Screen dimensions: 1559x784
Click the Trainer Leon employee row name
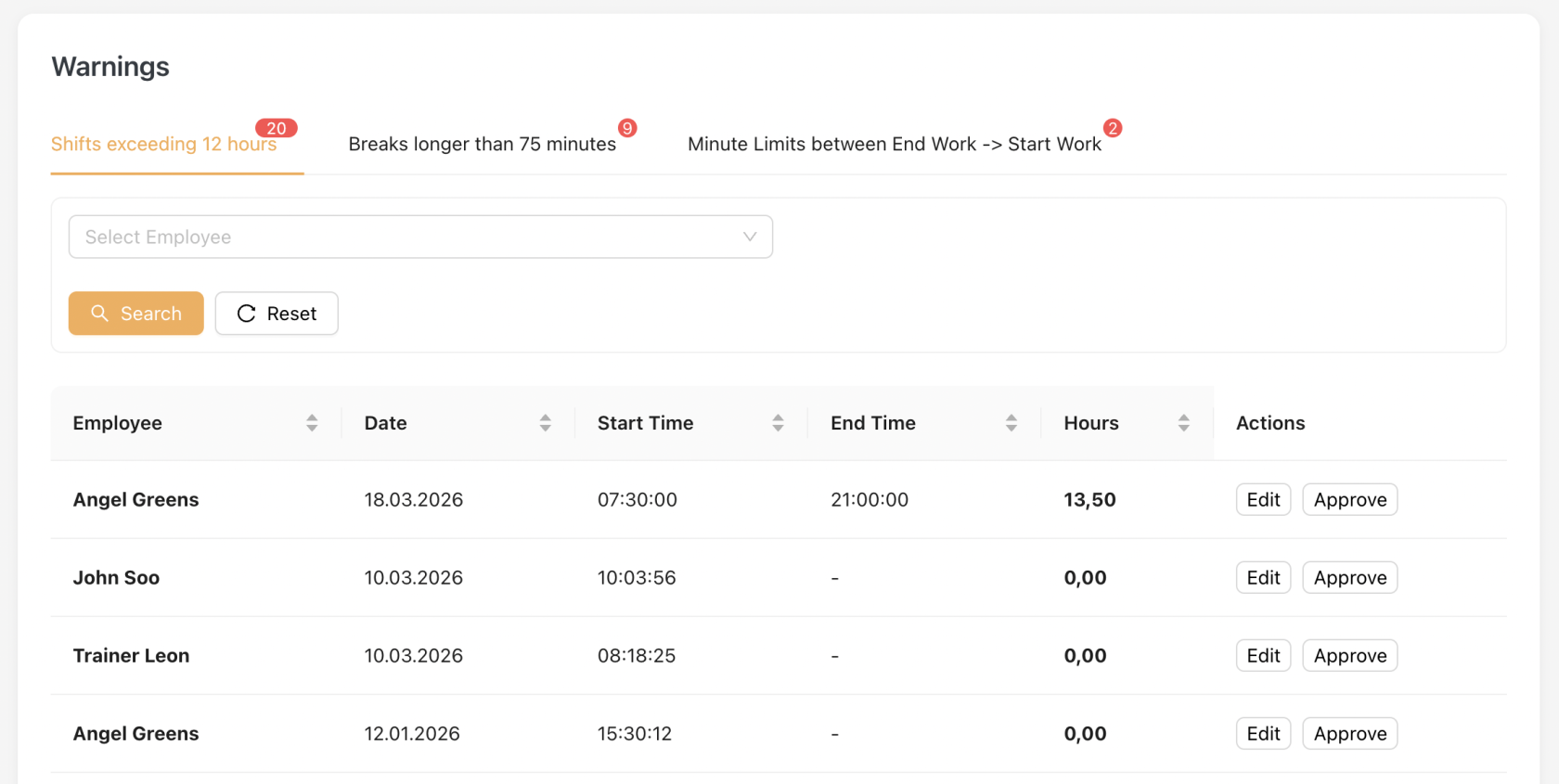click(x=131, y=656)
